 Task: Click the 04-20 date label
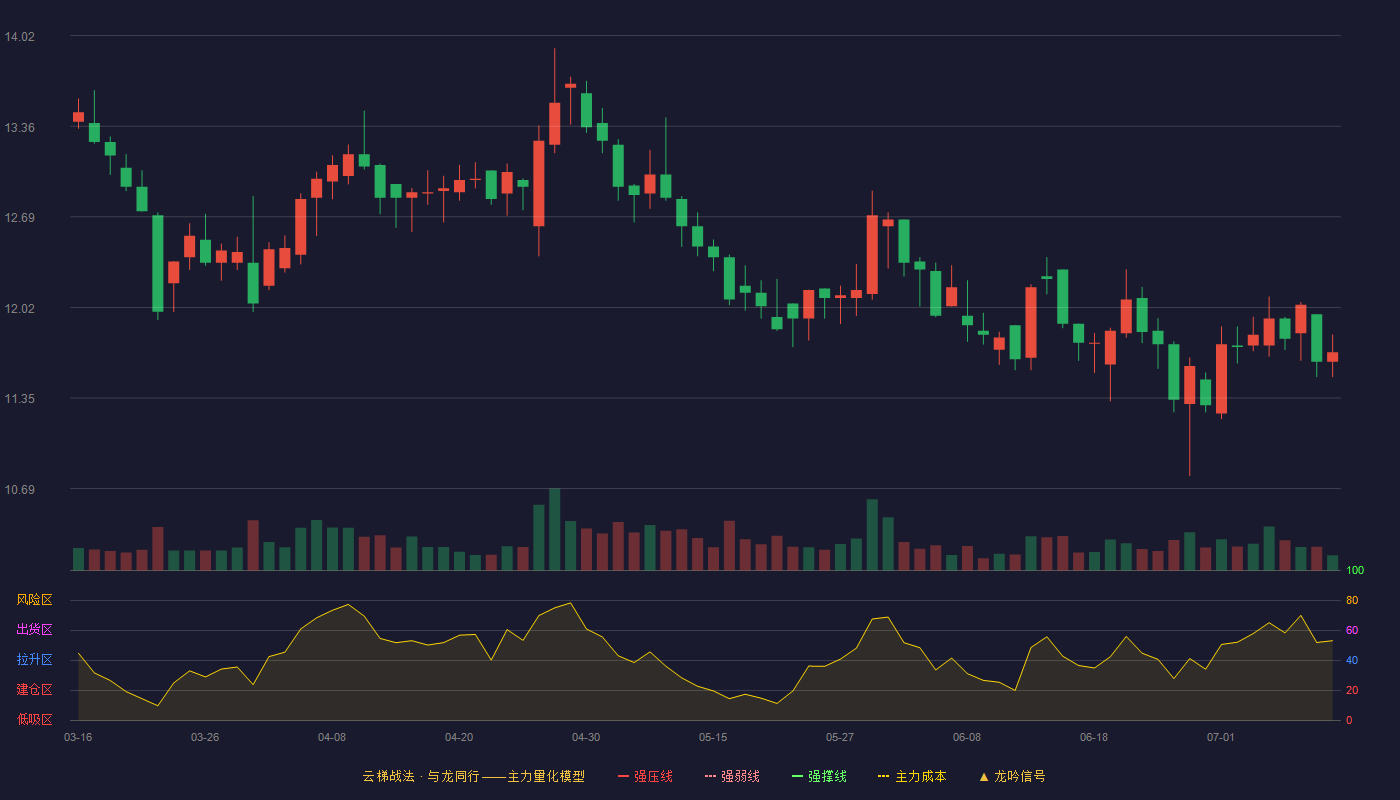point(459,737)
